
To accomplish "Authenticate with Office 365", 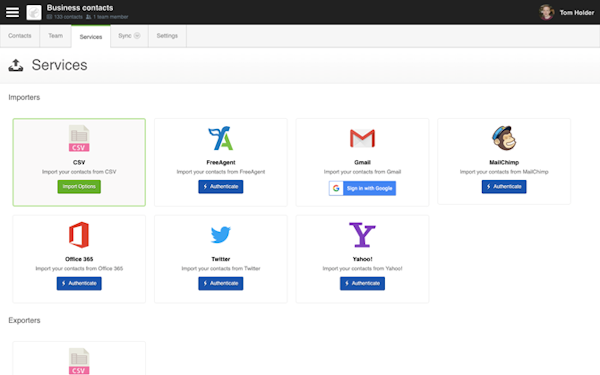I will pos(79,284).
